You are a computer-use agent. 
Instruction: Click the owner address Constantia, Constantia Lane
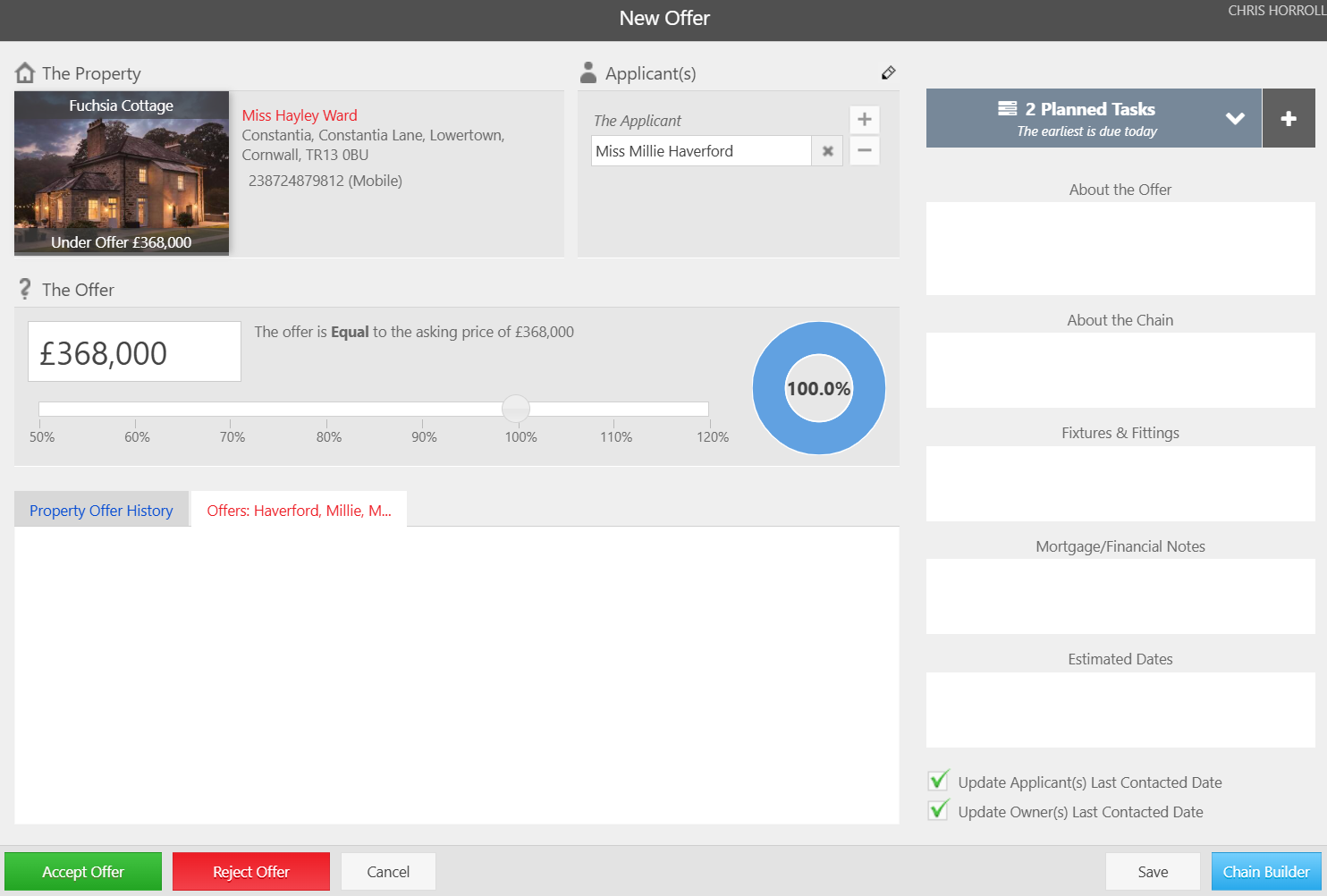(x=373, y=145)
